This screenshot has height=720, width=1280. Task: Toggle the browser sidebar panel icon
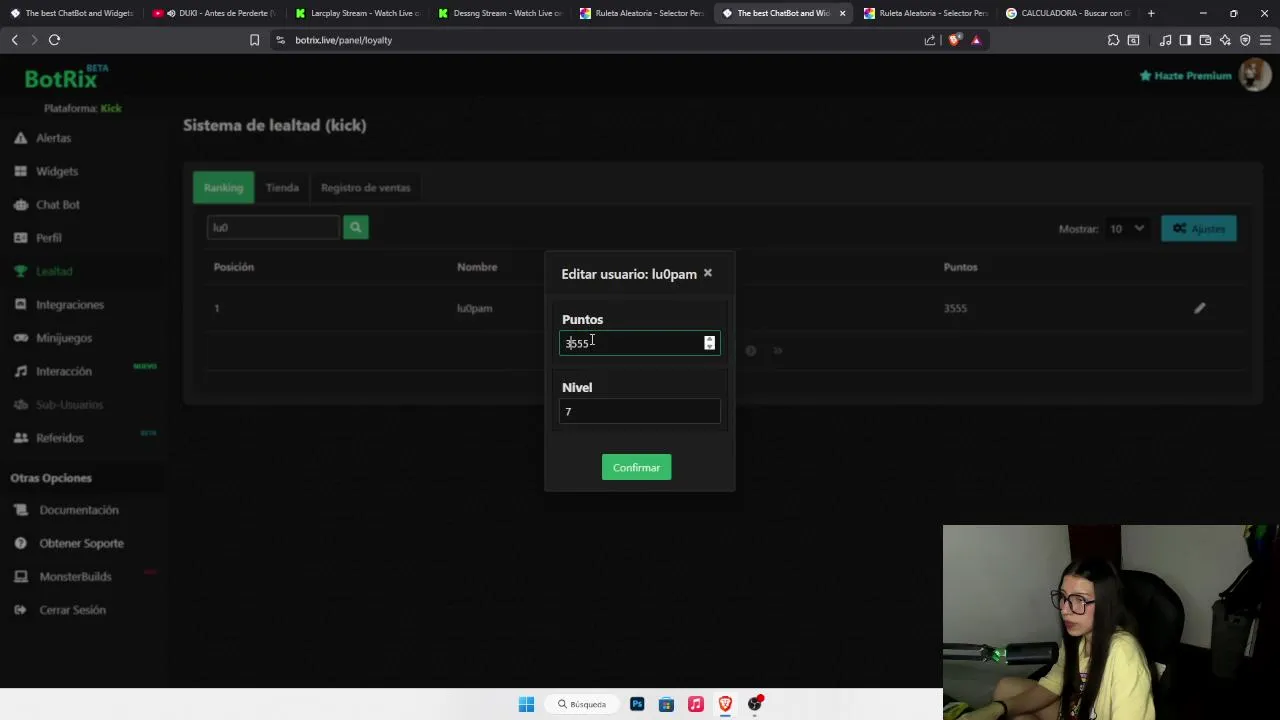(x=1185, y=40)
